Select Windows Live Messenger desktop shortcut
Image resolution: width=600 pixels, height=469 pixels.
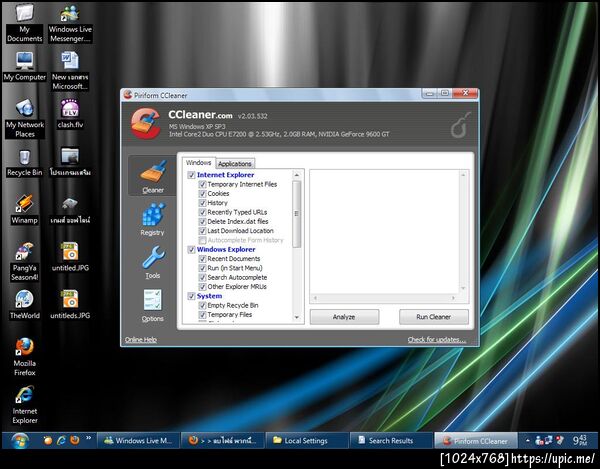70,23
